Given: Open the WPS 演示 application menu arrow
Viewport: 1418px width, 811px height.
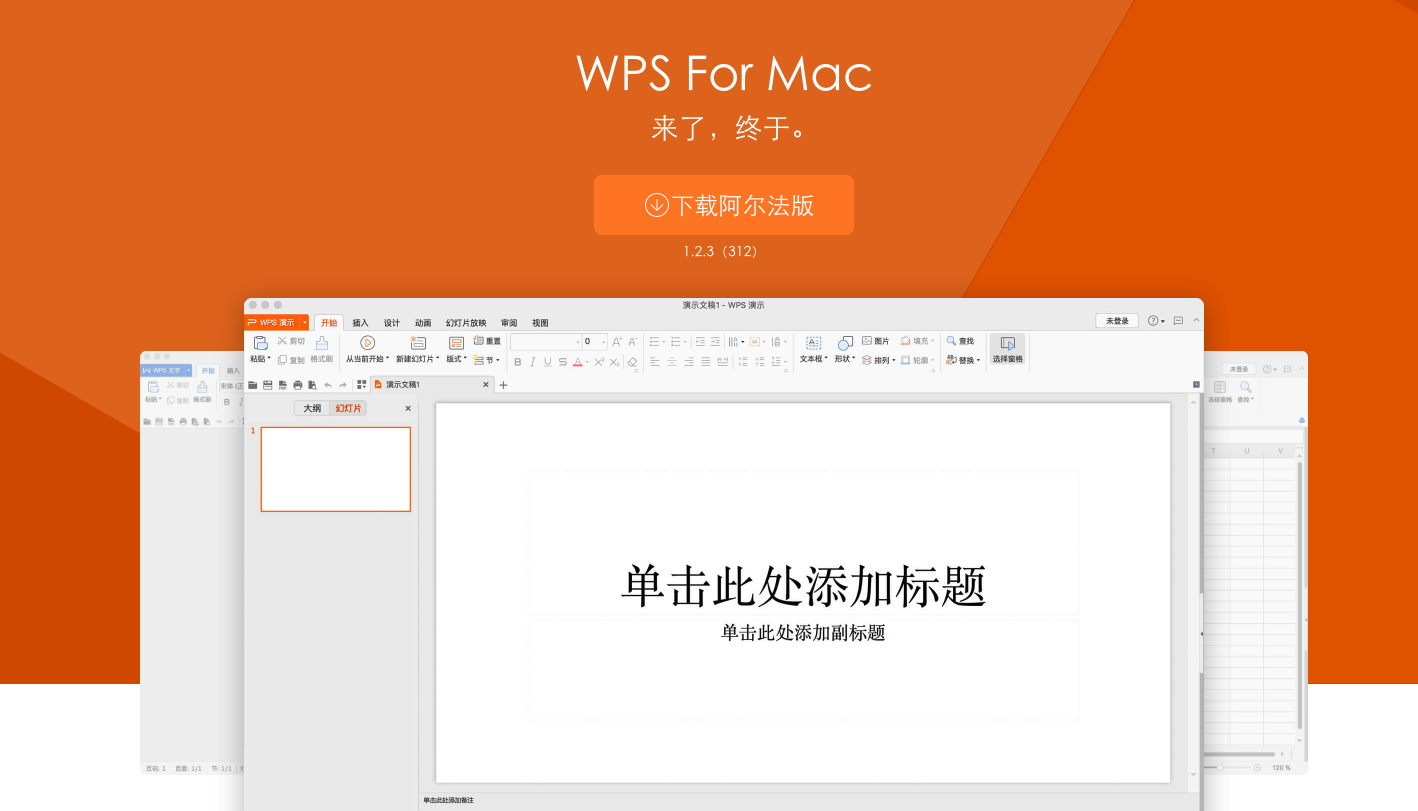Looking at the screenshot, I should pos(304,322).
